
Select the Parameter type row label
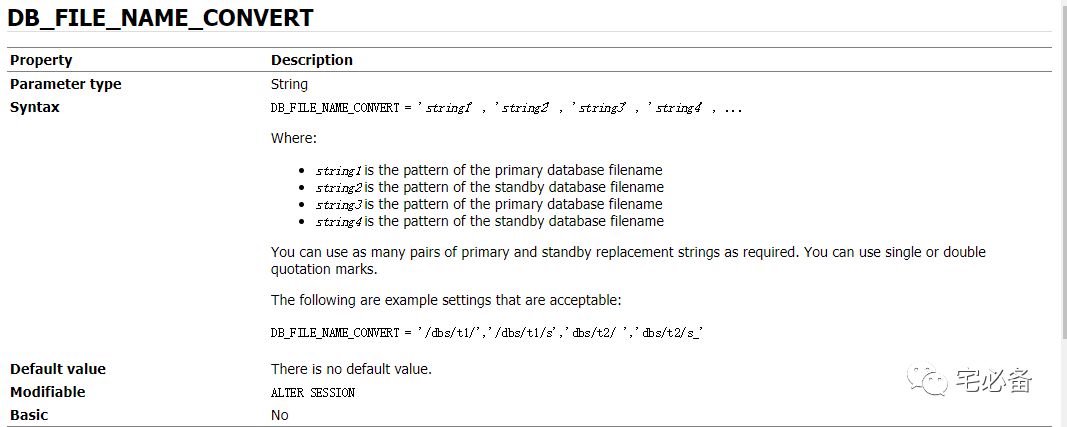(x=65, y=84)
